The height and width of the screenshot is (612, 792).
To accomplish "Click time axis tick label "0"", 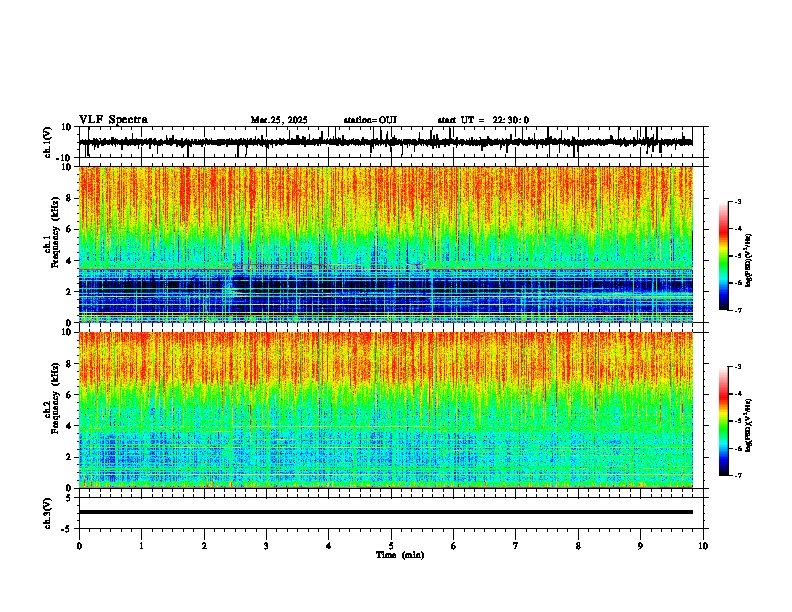I will [x=79, y=546].
